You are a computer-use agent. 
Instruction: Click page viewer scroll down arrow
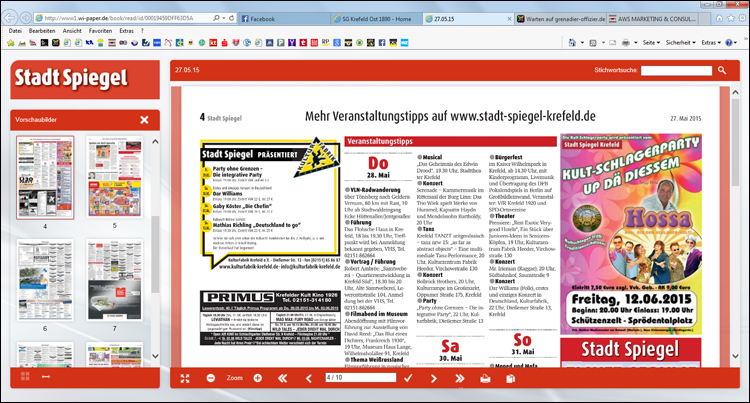(735, 356)
